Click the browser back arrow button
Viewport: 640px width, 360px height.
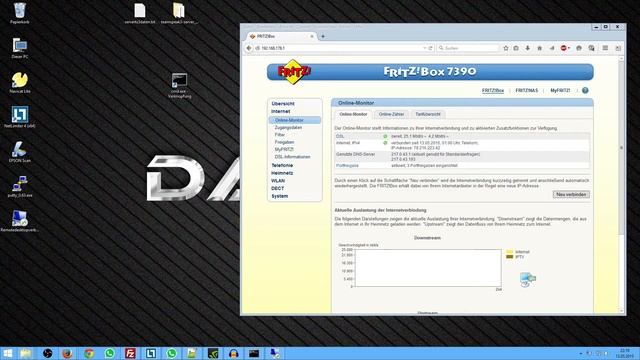249,48
